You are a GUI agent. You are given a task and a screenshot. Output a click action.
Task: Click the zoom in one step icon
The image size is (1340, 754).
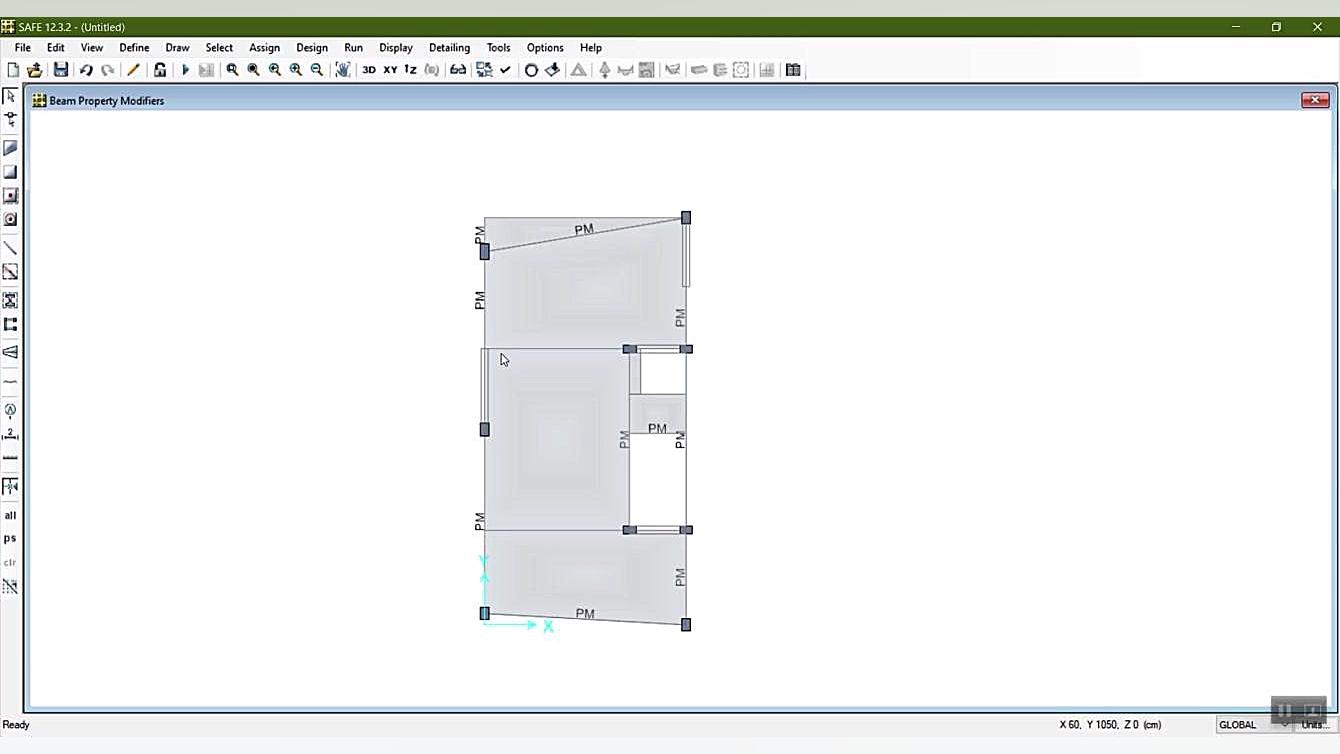click(296, 70)
